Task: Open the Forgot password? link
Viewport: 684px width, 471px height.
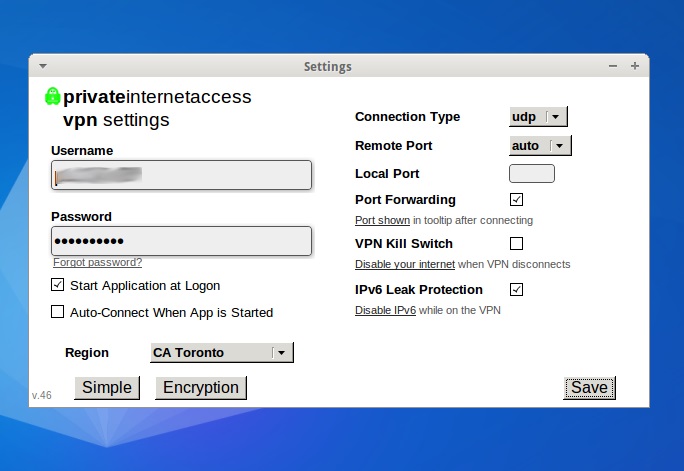Action: pos(97,262)
